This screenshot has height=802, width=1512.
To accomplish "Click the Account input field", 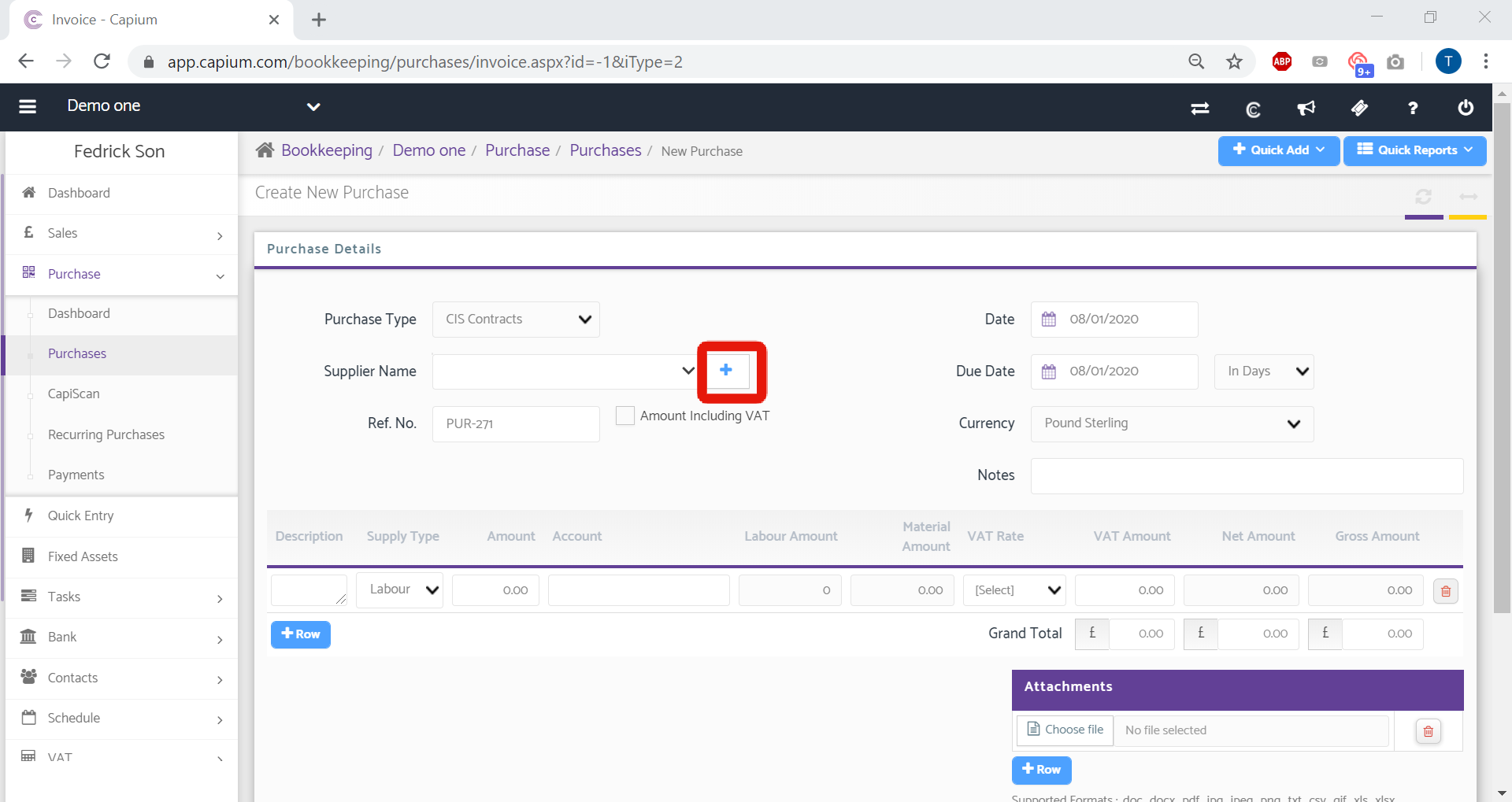I will [x=639, y=590].
